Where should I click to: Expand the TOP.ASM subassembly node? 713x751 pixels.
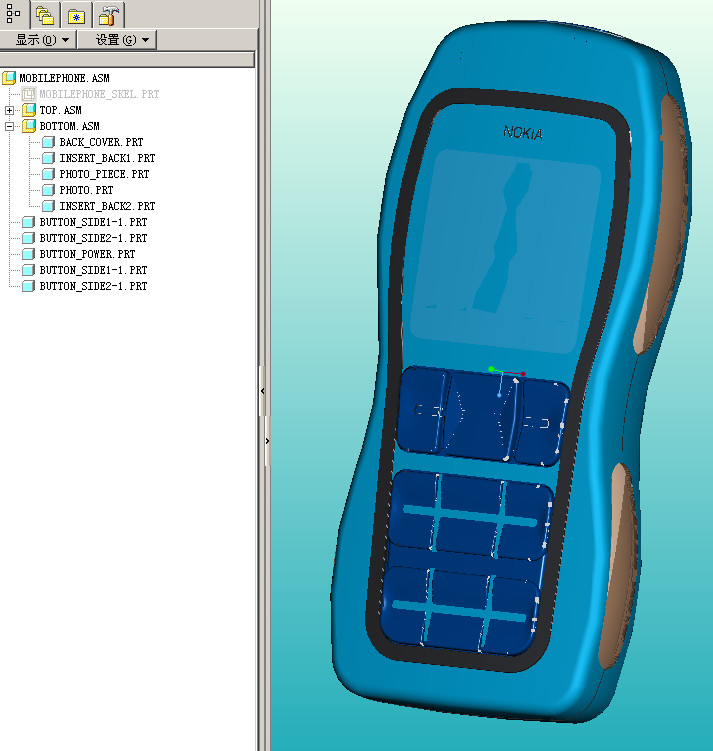(9, 110)
